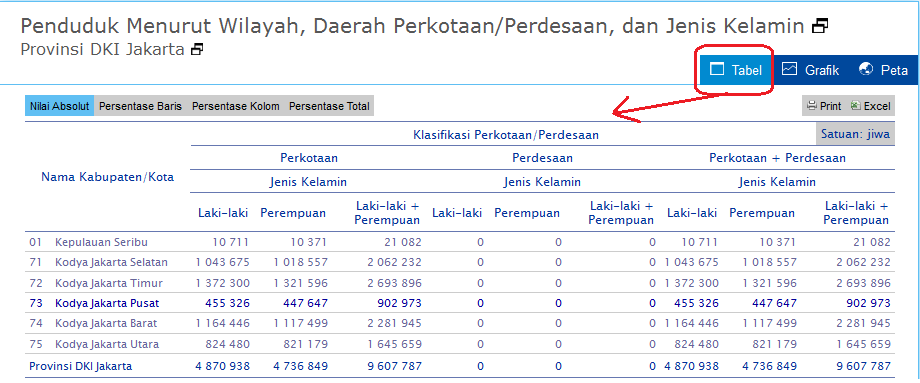Screen dimensions: 920x383
Task: Click the main page title text
Action: coord(412,26)
